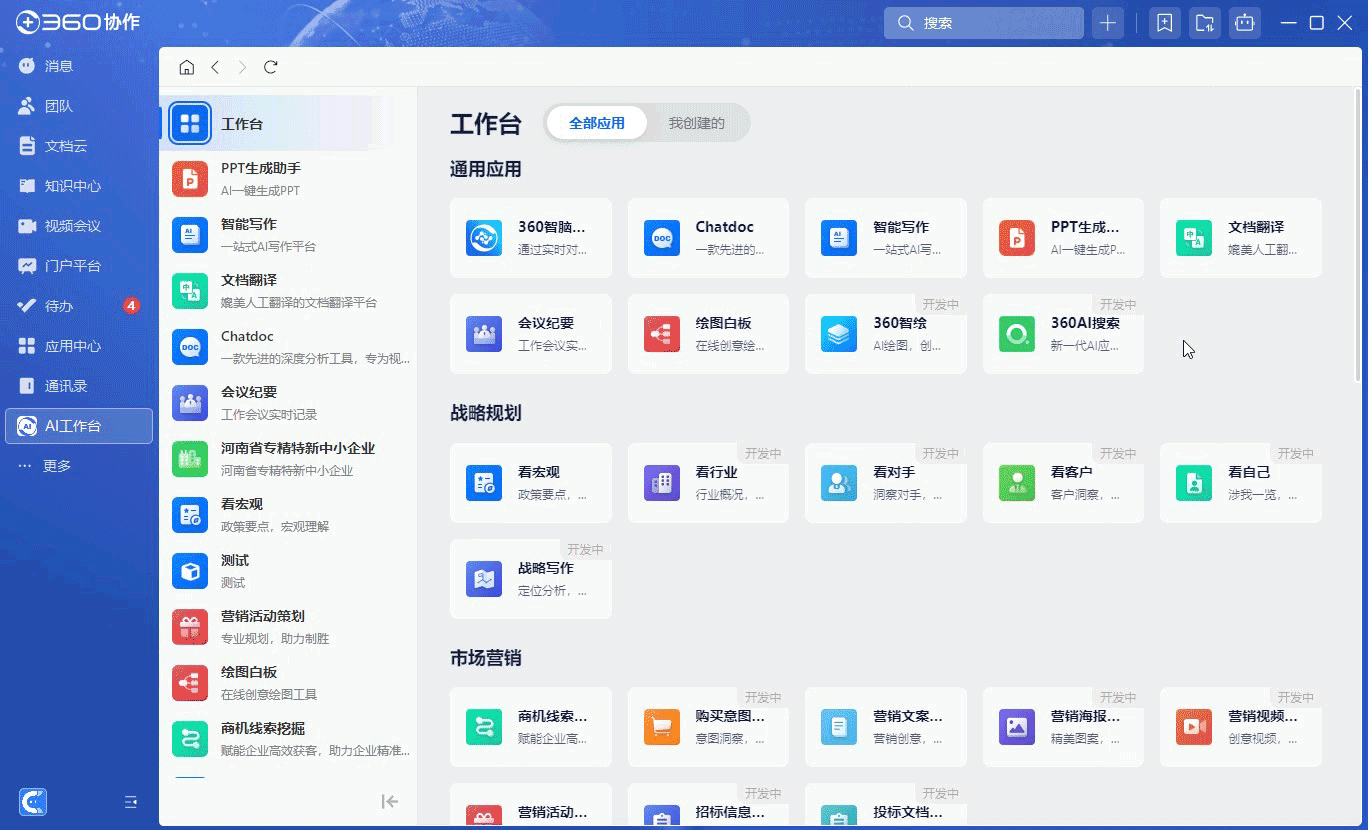The height and width of the screenshot is (830, 1368).
Task: Open 待办 todo list with badge
Action: [x=78, y=306]
